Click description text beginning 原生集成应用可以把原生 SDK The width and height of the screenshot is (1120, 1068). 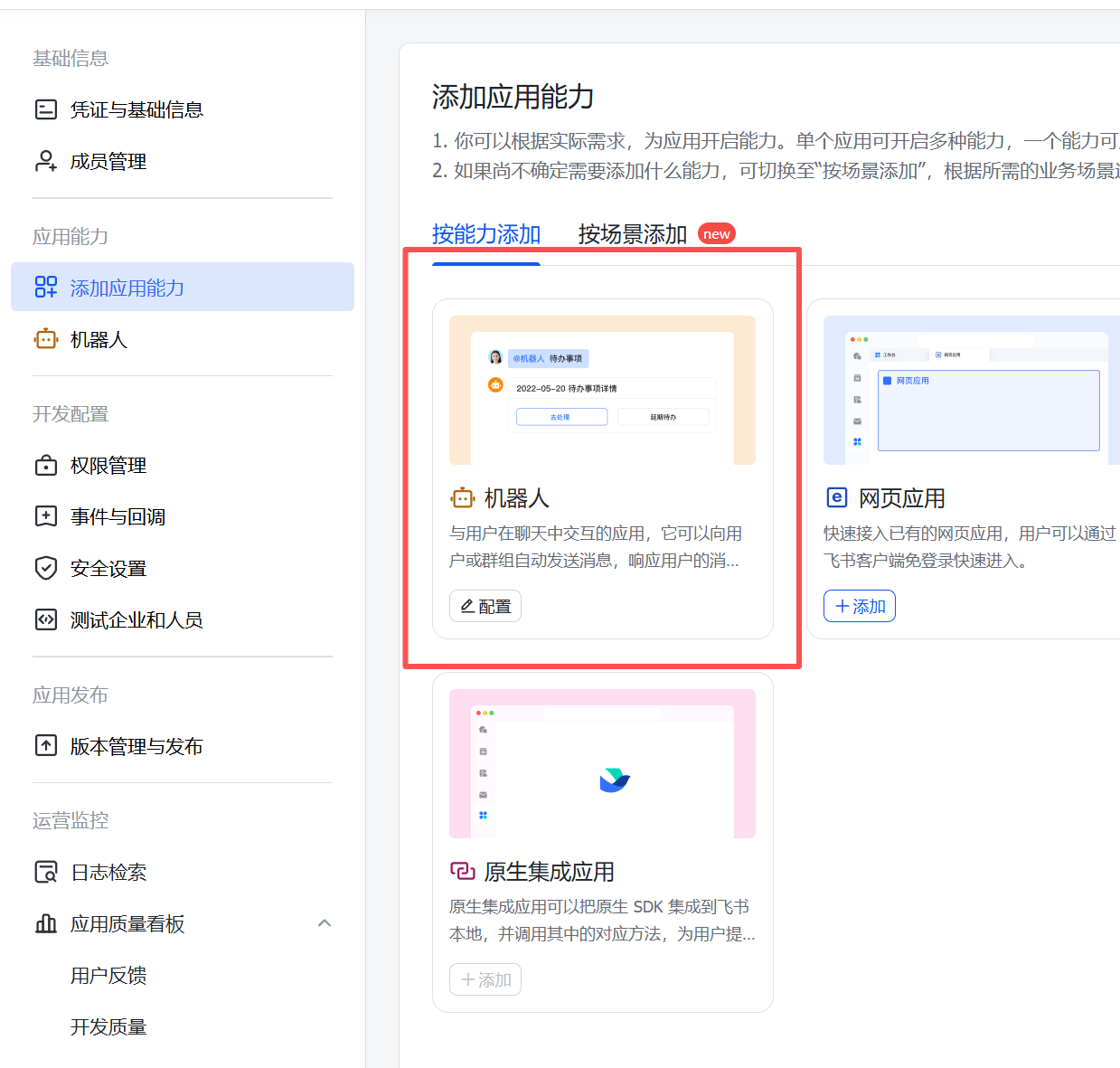pyautogui.click(x=602, y=920)
